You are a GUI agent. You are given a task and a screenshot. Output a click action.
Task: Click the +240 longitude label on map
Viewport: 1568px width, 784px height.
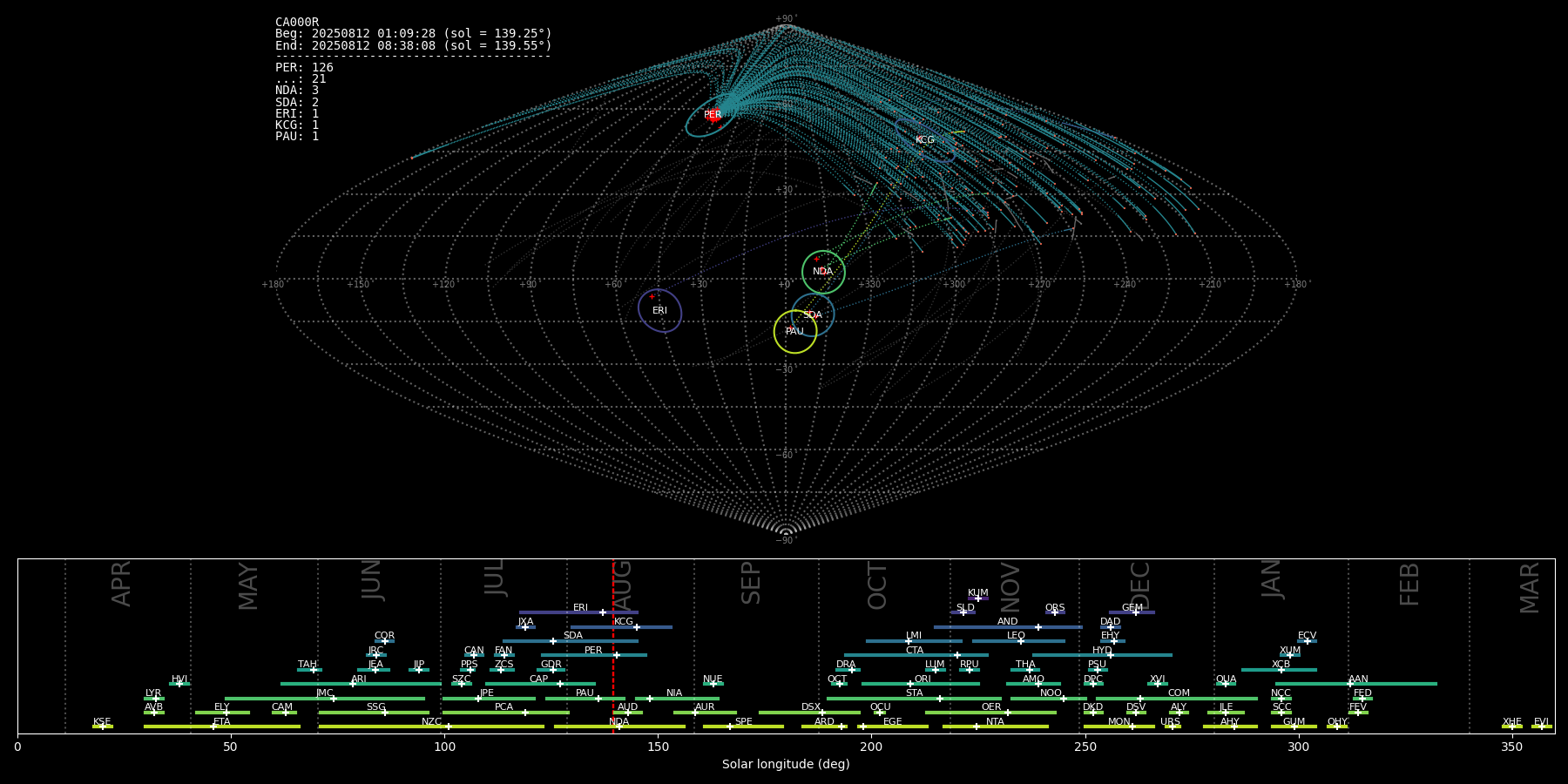[1125, 285]
